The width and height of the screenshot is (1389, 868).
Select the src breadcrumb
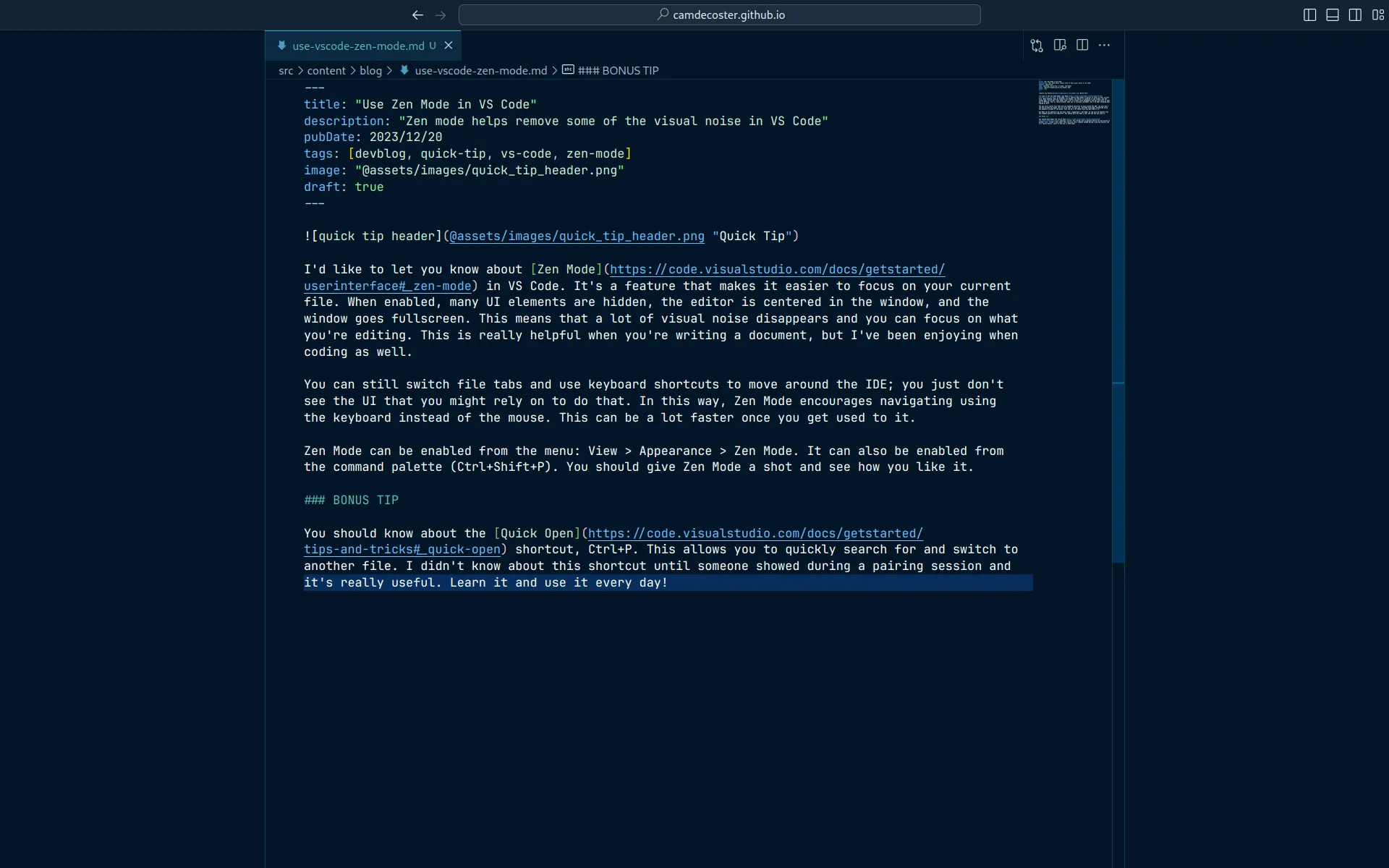(286, 71)
